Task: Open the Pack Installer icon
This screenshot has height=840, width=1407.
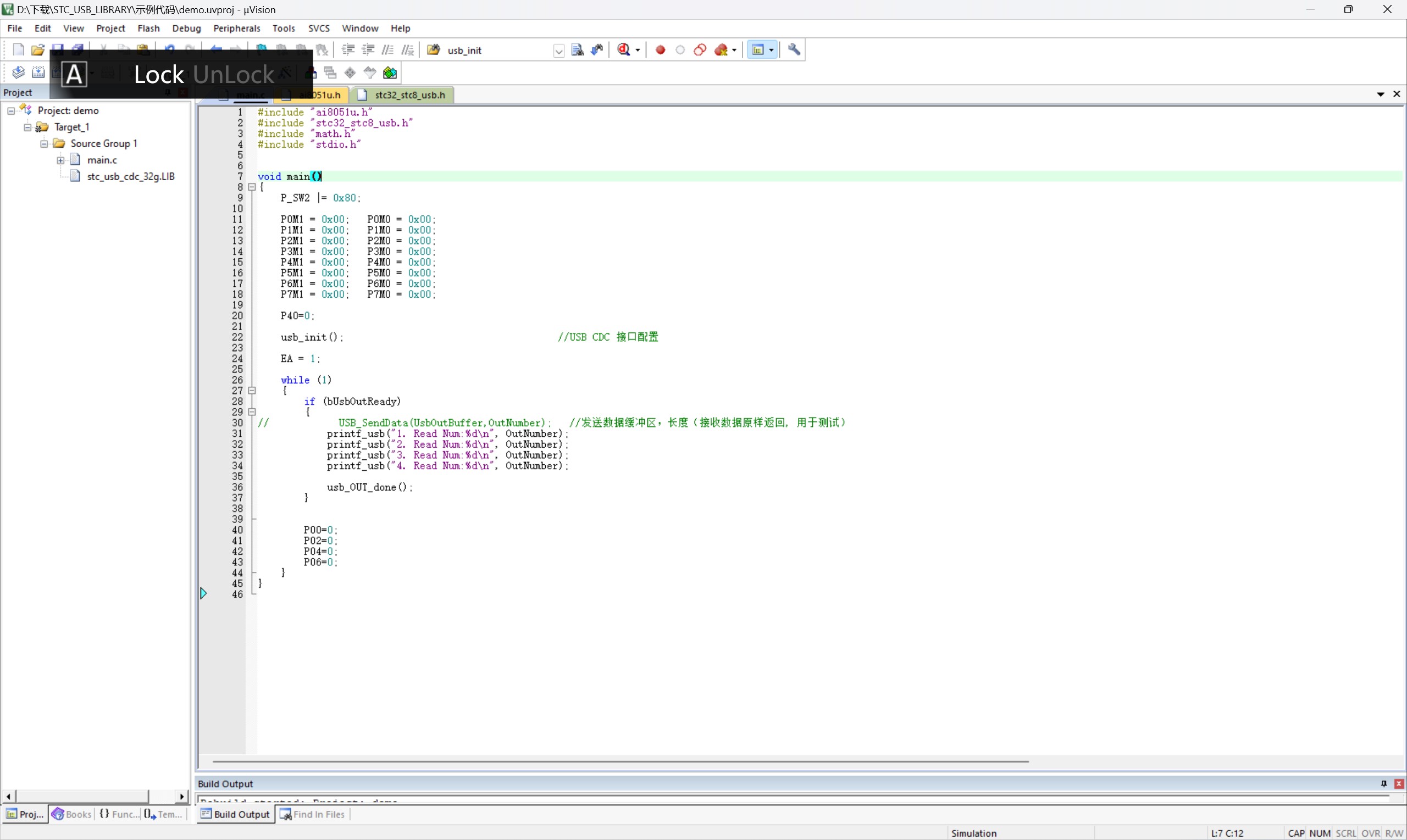Action: click(390, 73)
